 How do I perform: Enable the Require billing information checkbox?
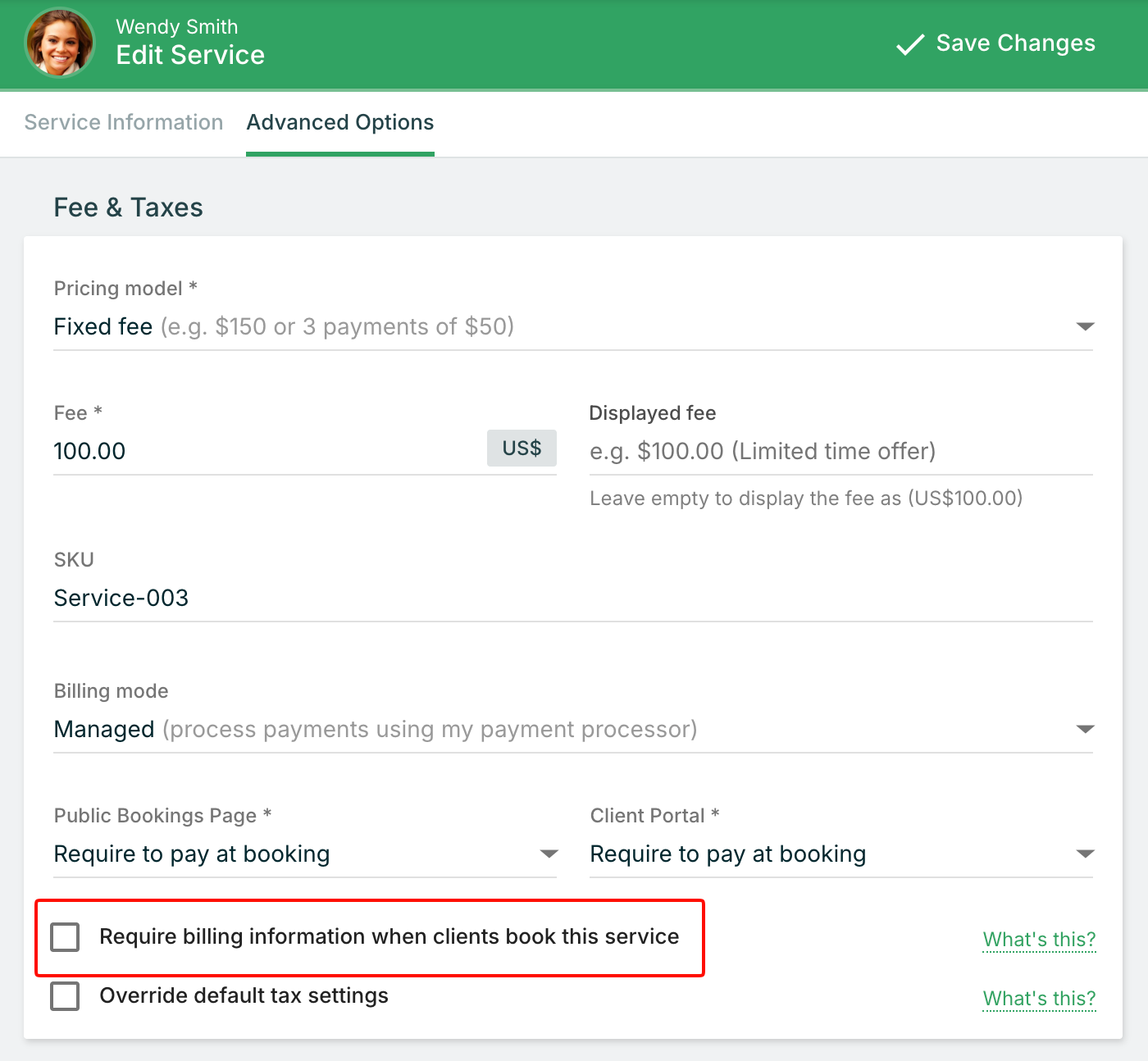[x=66, y=936]
